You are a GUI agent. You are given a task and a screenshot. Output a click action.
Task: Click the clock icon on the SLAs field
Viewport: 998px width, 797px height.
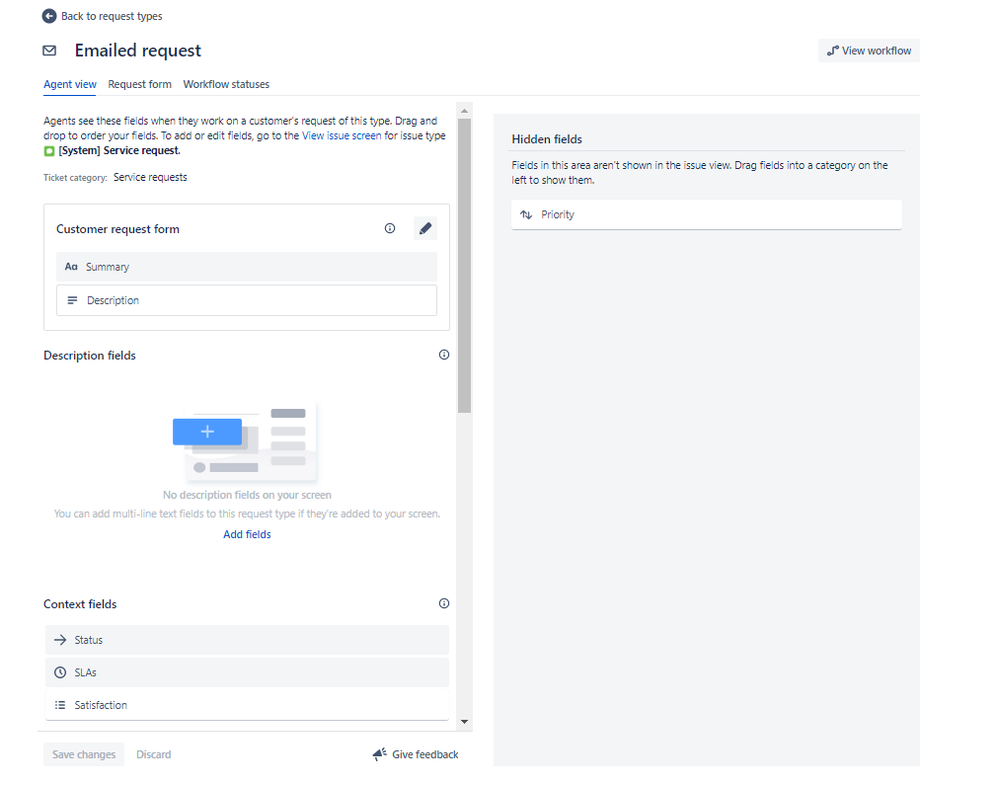(60, 672)
